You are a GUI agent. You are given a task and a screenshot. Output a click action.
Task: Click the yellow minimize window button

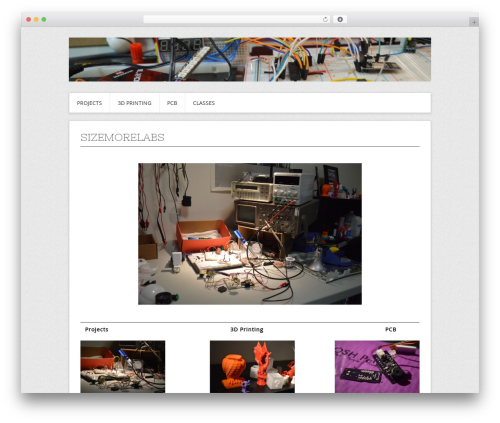pyautogui.click(x=36, y=20)
